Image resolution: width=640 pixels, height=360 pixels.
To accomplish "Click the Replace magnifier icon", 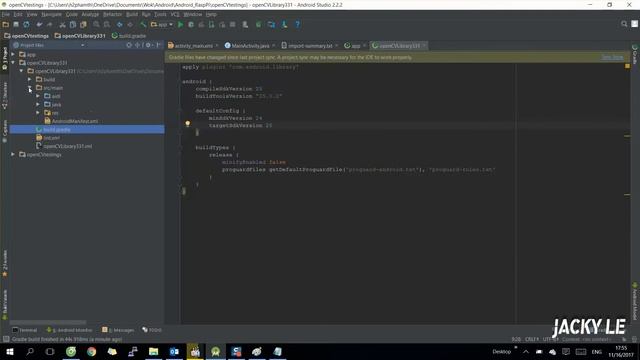I will click(x=107, y=24).
